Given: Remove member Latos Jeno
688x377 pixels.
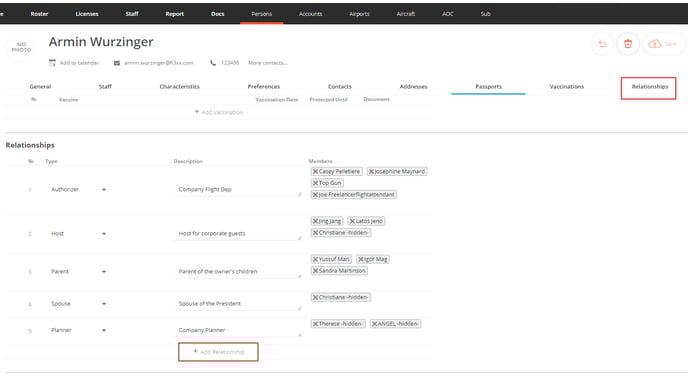Looking at the screenshot, I should coord(352,221).
